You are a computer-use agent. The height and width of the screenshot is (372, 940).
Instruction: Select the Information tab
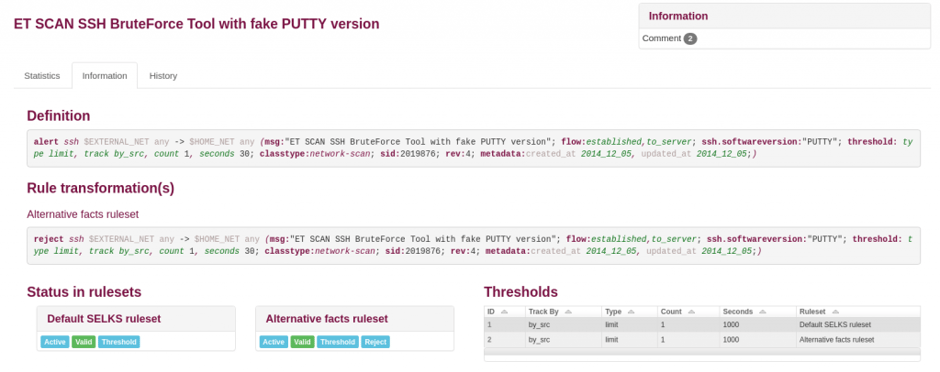(x=104, y=76)
